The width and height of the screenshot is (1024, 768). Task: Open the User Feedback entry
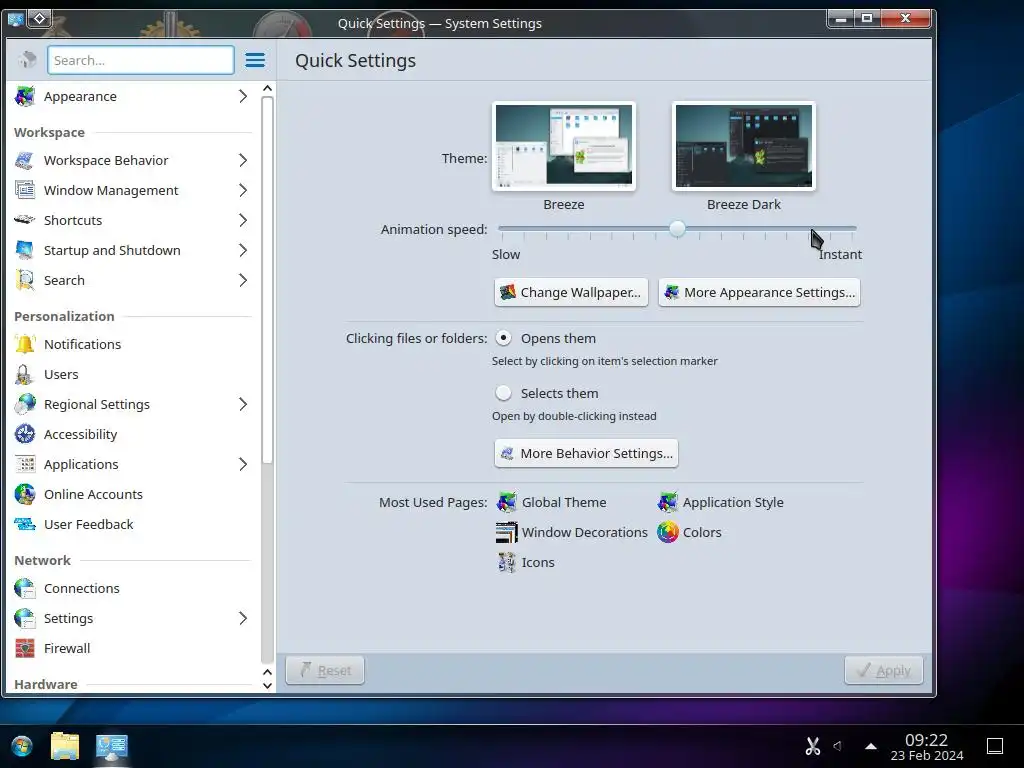point(131,524)
